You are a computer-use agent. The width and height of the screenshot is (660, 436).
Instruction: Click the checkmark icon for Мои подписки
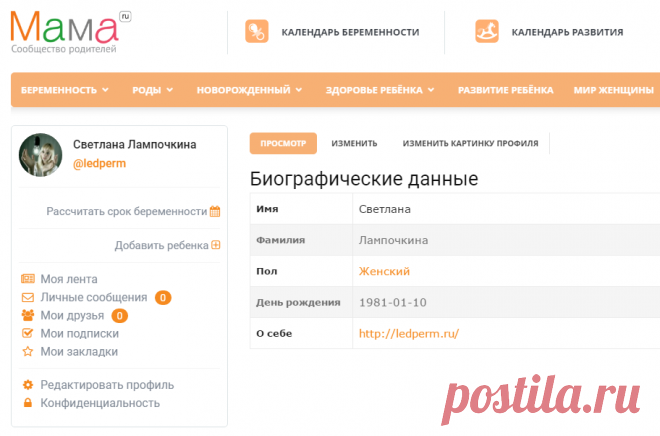pos(27,333)
